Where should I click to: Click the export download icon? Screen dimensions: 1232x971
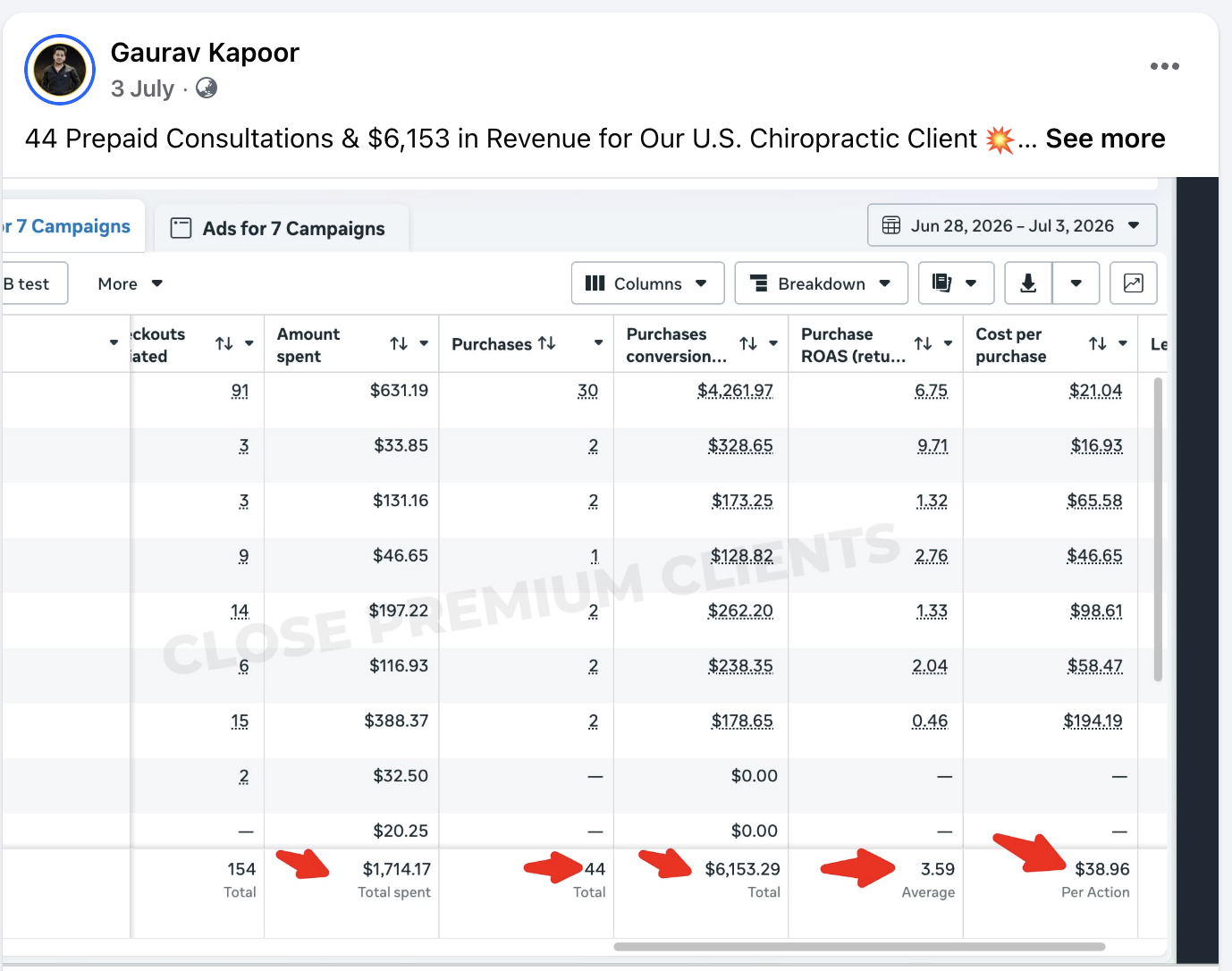(1029, 283)
